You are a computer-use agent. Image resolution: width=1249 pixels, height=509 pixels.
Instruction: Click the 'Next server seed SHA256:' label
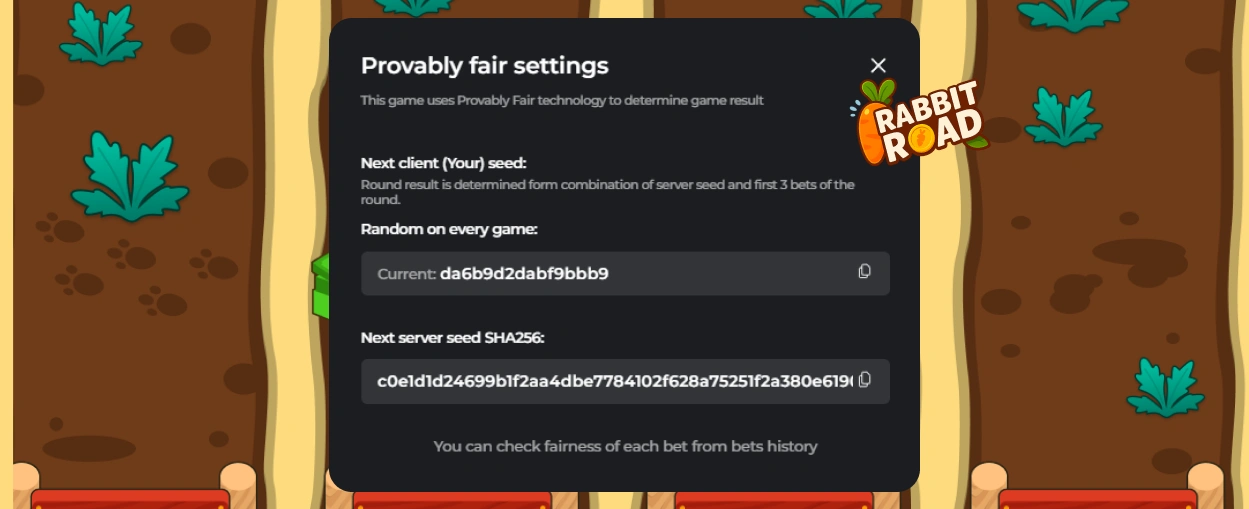(x=452, y=337)
